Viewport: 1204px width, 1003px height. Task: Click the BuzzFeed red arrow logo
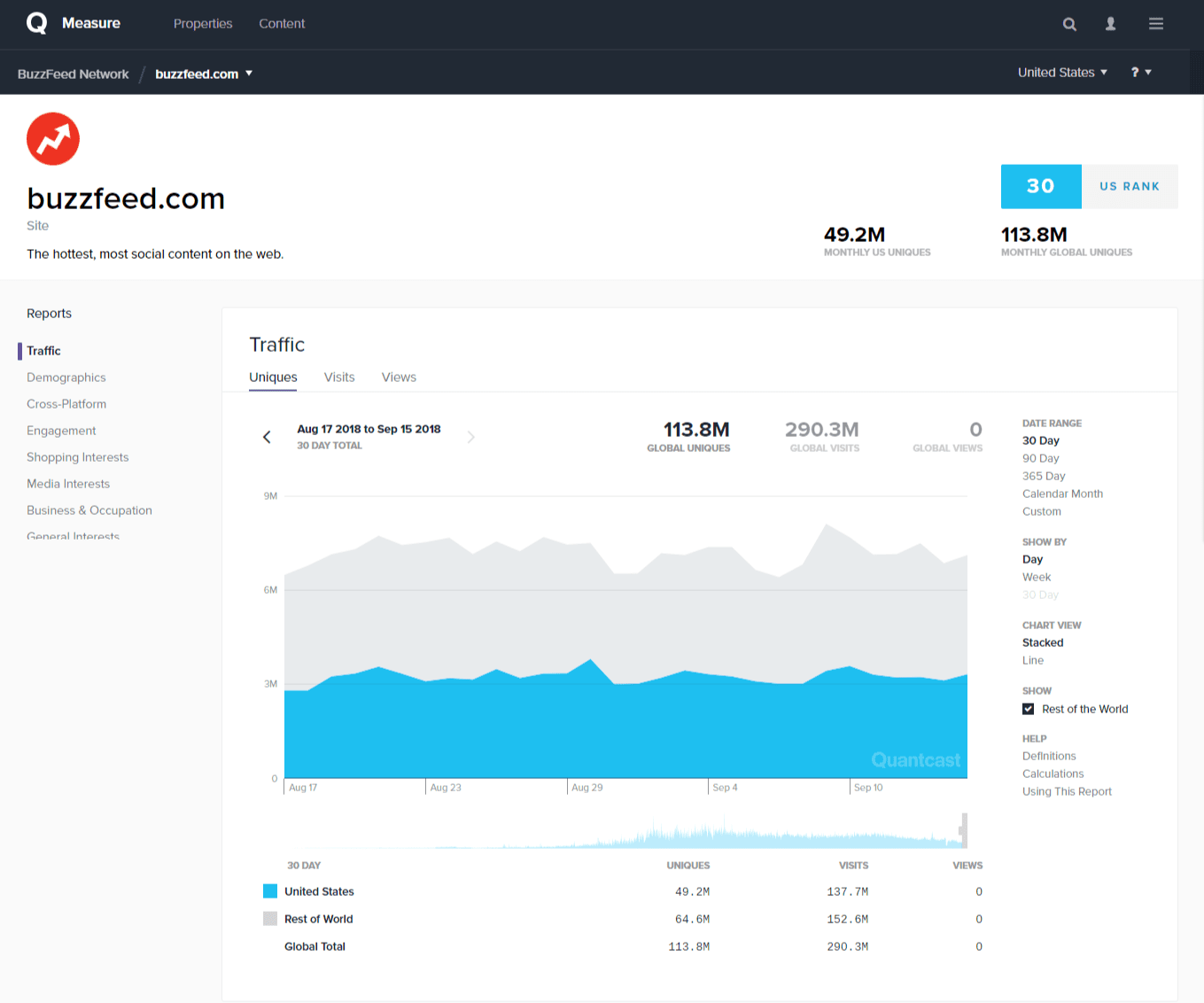point(53,138)
